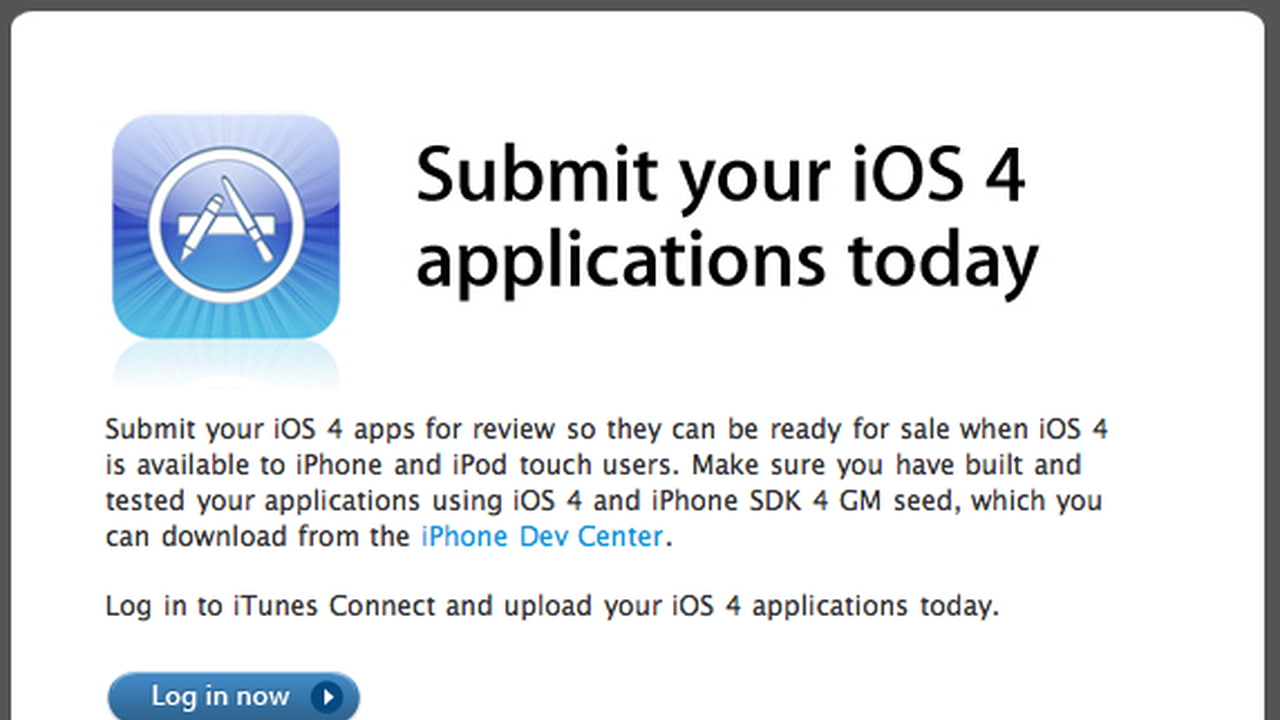1280x720 pixels.
Task: Click the line starting "Submit your iOS 4 apps"
Action: click(x=607, y=430)
